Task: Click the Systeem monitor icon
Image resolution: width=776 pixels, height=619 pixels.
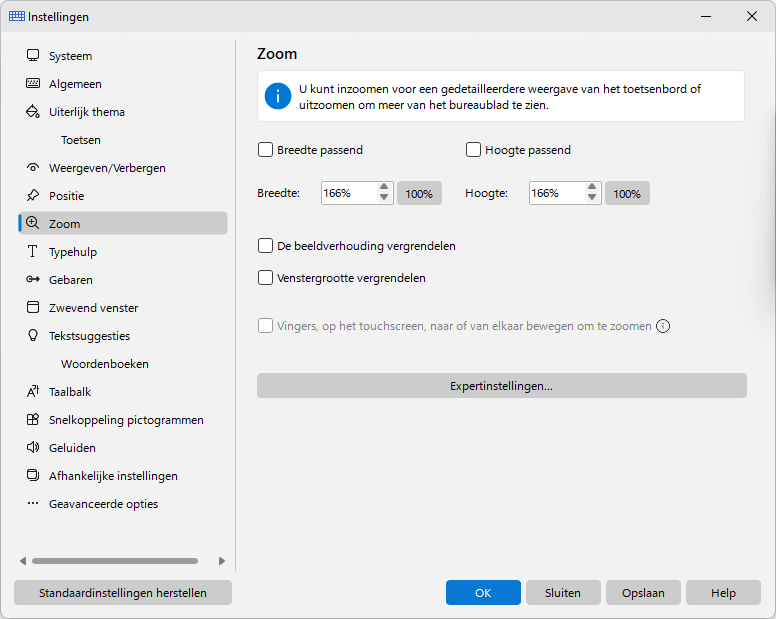Action: click(x=33, y=55)
